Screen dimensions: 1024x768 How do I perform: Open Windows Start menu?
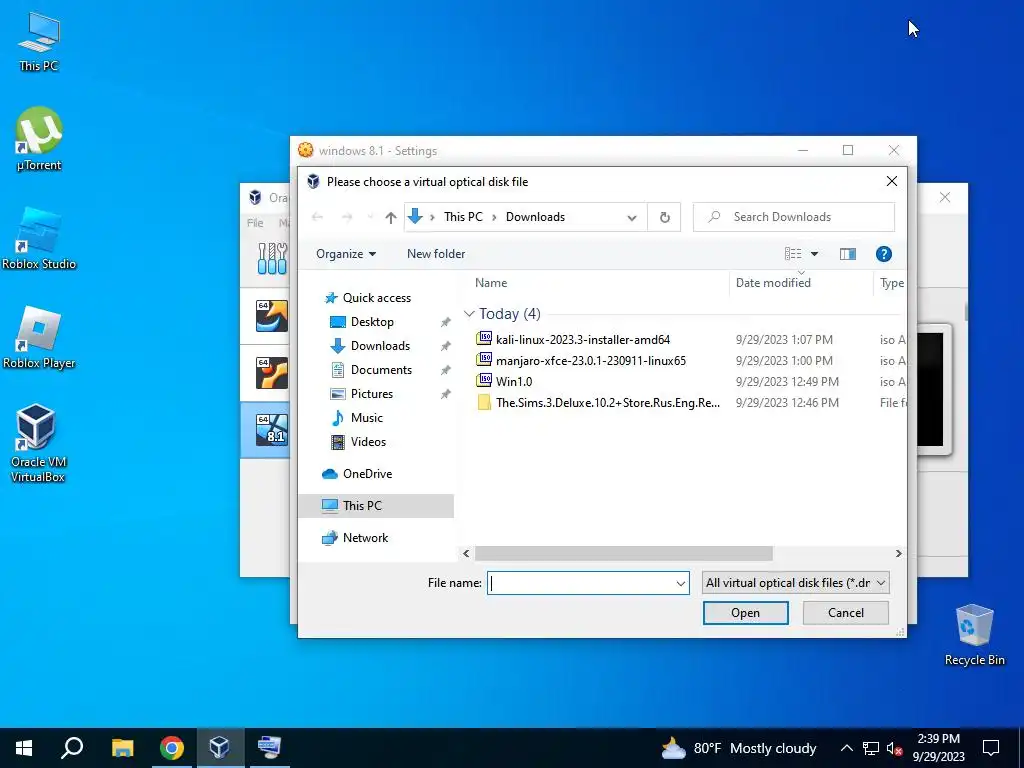pos(24,748)
